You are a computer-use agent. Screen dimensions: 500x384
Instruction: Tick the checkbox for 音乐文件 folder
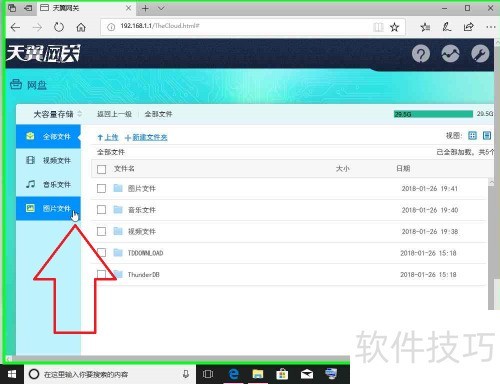coord(101,210)
